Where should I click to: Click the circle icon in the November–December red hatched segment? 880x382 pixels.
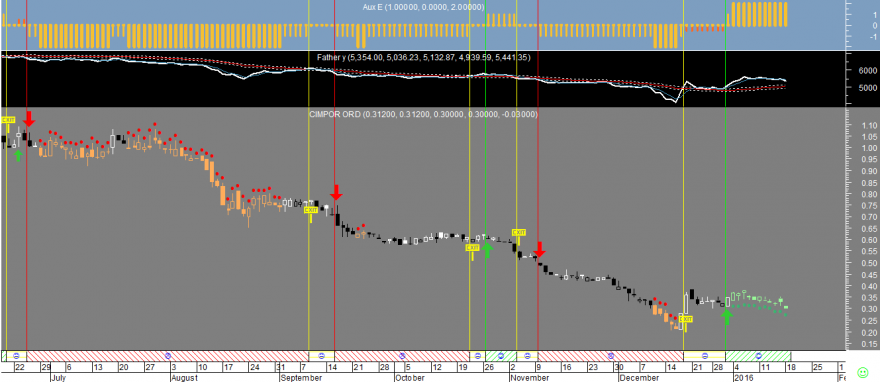pyautogui.click(x=611, y=356)
